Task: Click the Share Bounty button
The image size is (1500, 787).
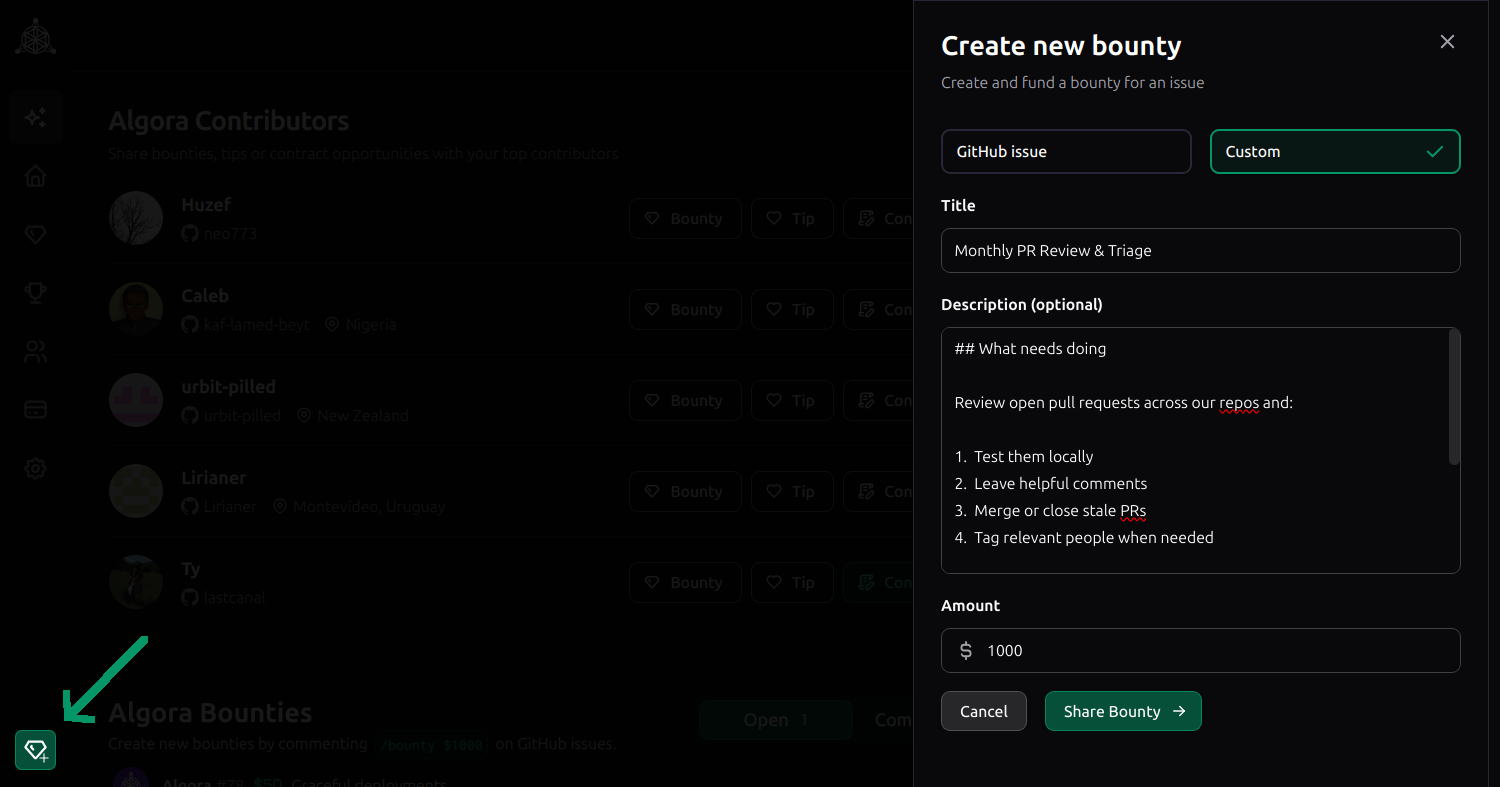Action: pyautogui.click(x=1123, y=711)
